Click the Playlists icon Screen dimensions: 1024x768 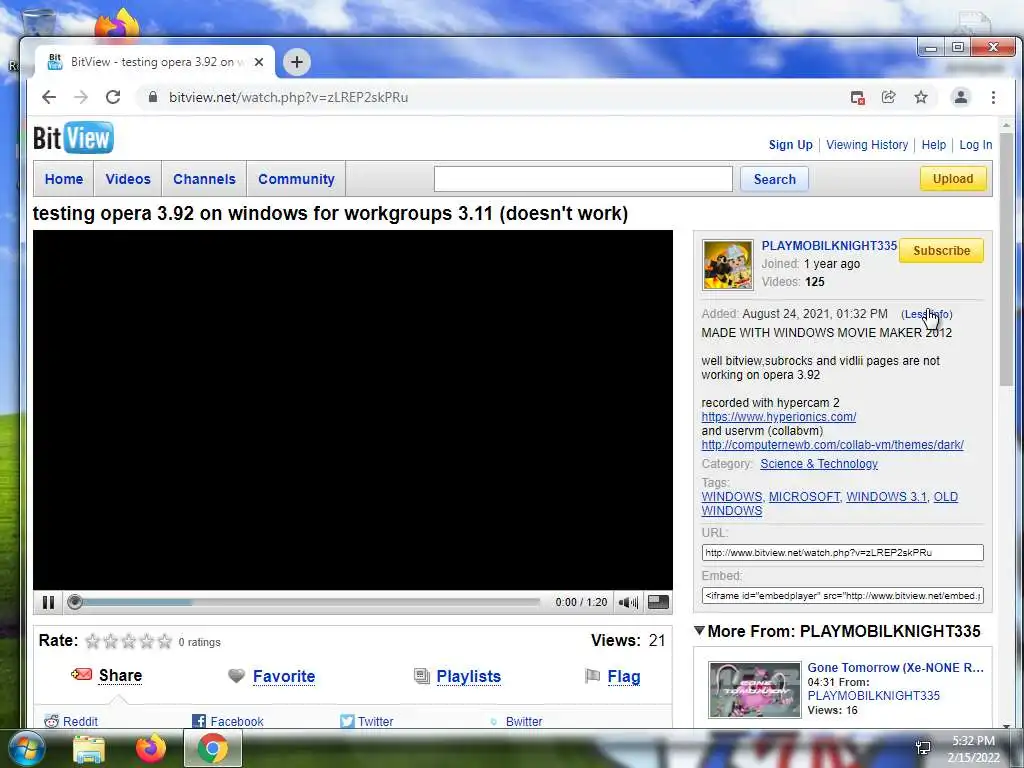(x=422, y=676)
